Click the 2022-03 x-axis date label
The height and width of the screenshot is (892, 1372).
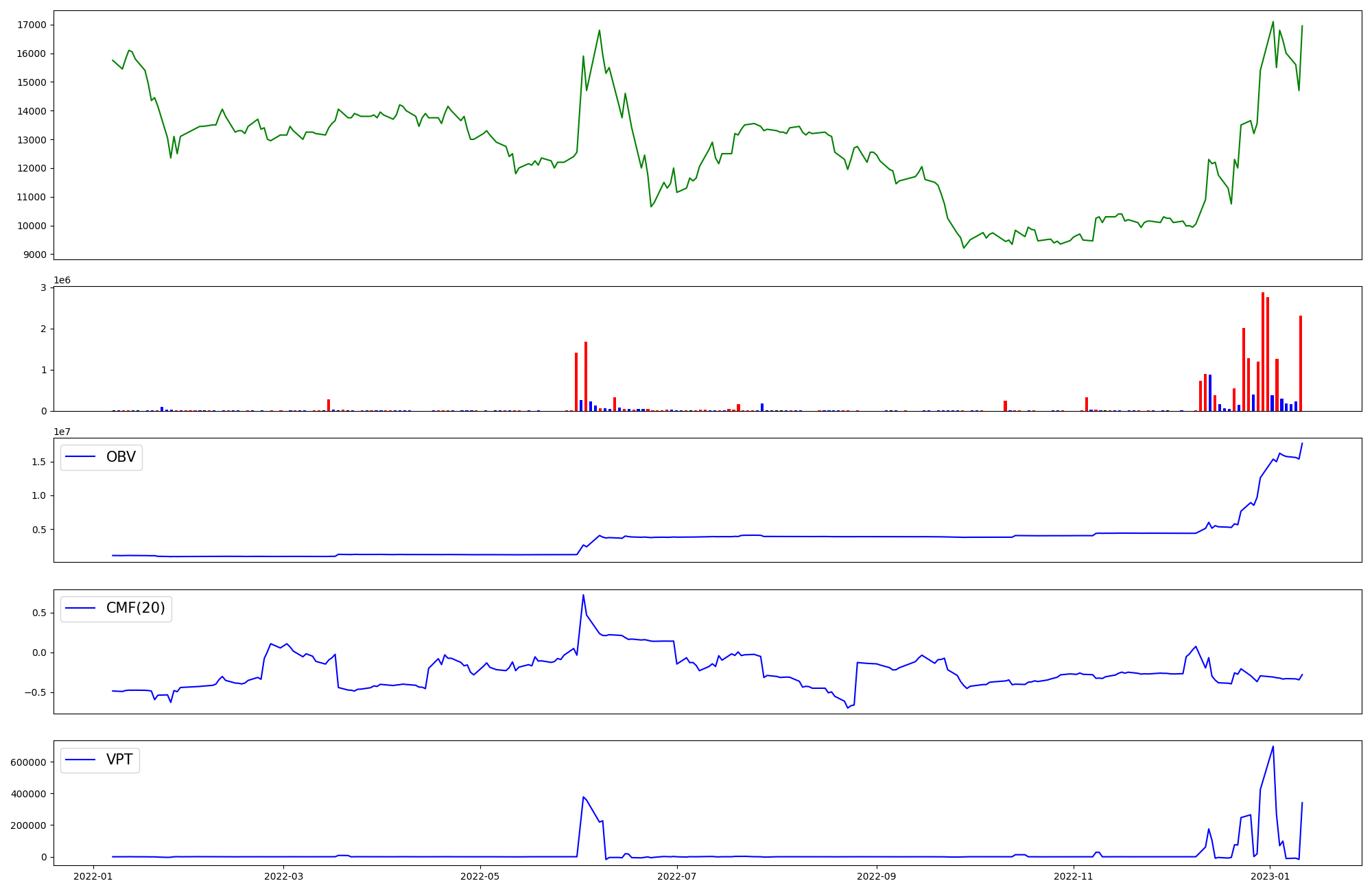(283, 876)
